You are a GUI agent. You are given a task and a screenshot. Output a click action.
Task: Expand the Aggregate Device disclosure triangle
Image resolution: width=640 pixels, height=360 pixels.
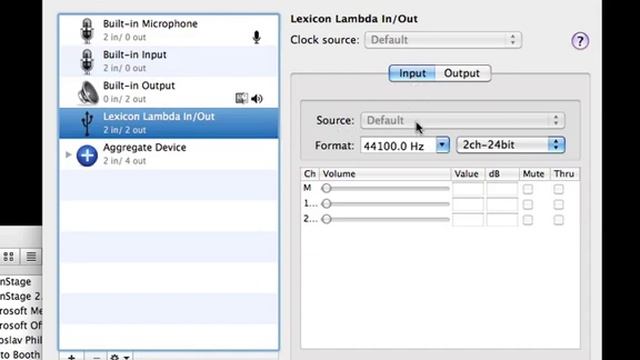coord(68,155)
